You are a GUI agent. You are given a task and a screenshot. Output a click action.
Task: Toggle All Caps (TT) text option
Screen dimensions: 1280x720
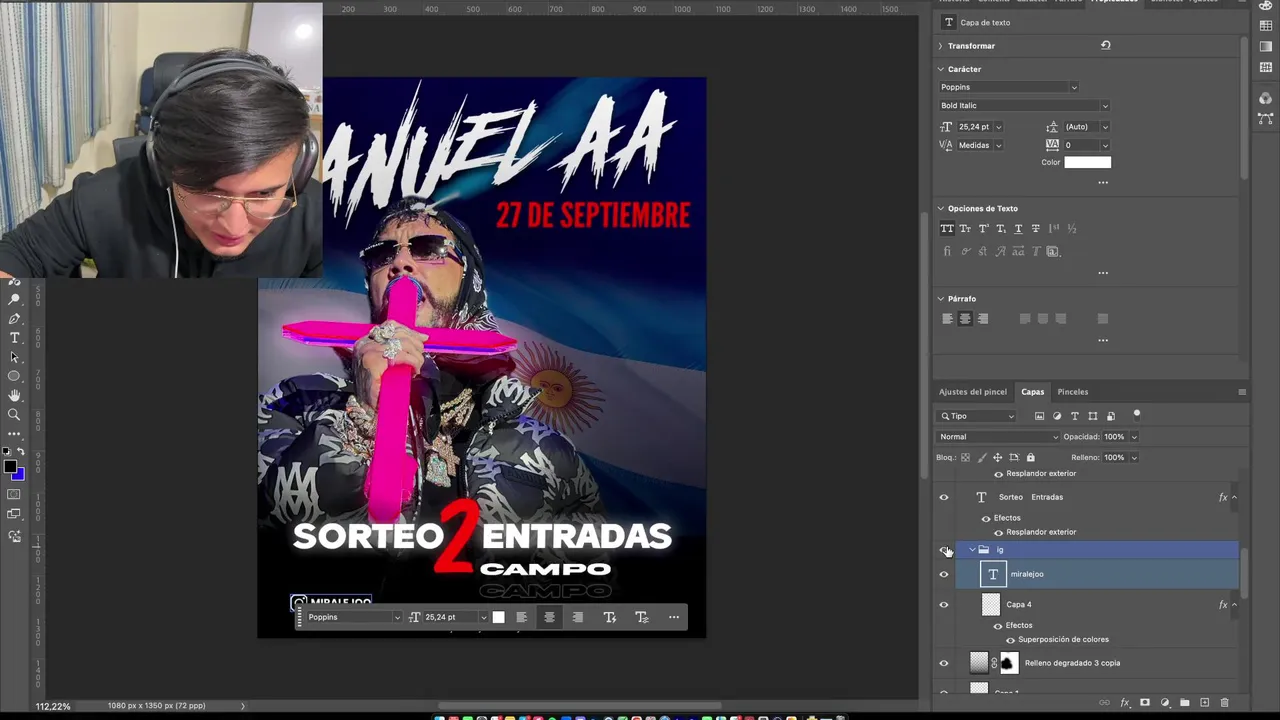[947, 228]
